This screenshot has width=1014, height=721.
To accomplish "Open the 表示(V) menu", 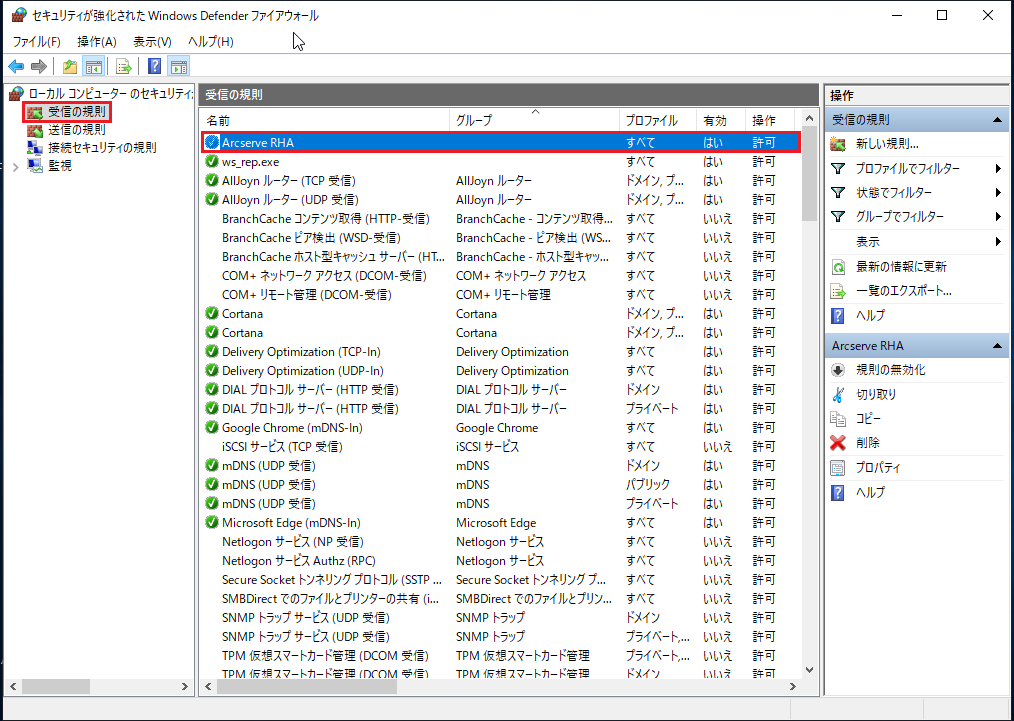I will [x=152, y=41].
